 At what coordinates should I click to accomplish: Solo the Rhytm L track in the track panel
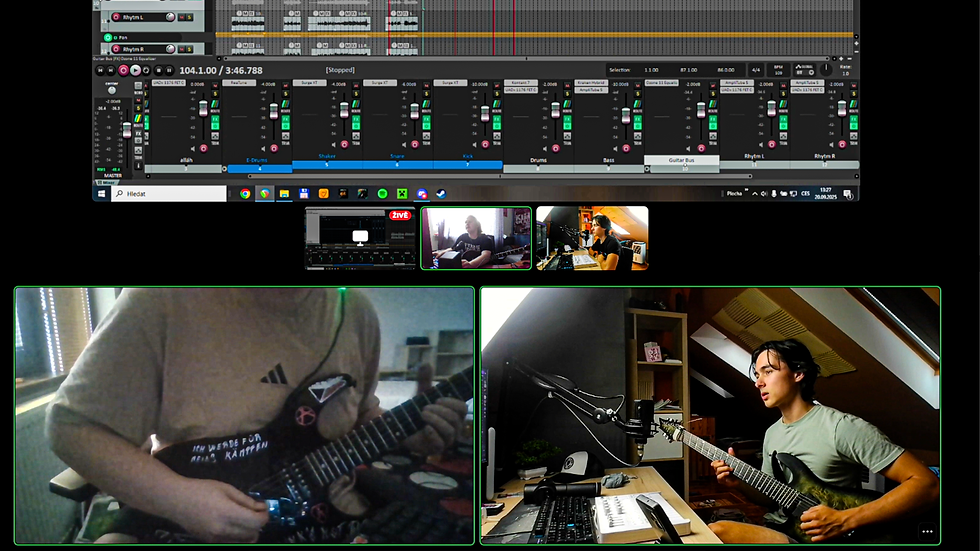click(x=189, y=17)
